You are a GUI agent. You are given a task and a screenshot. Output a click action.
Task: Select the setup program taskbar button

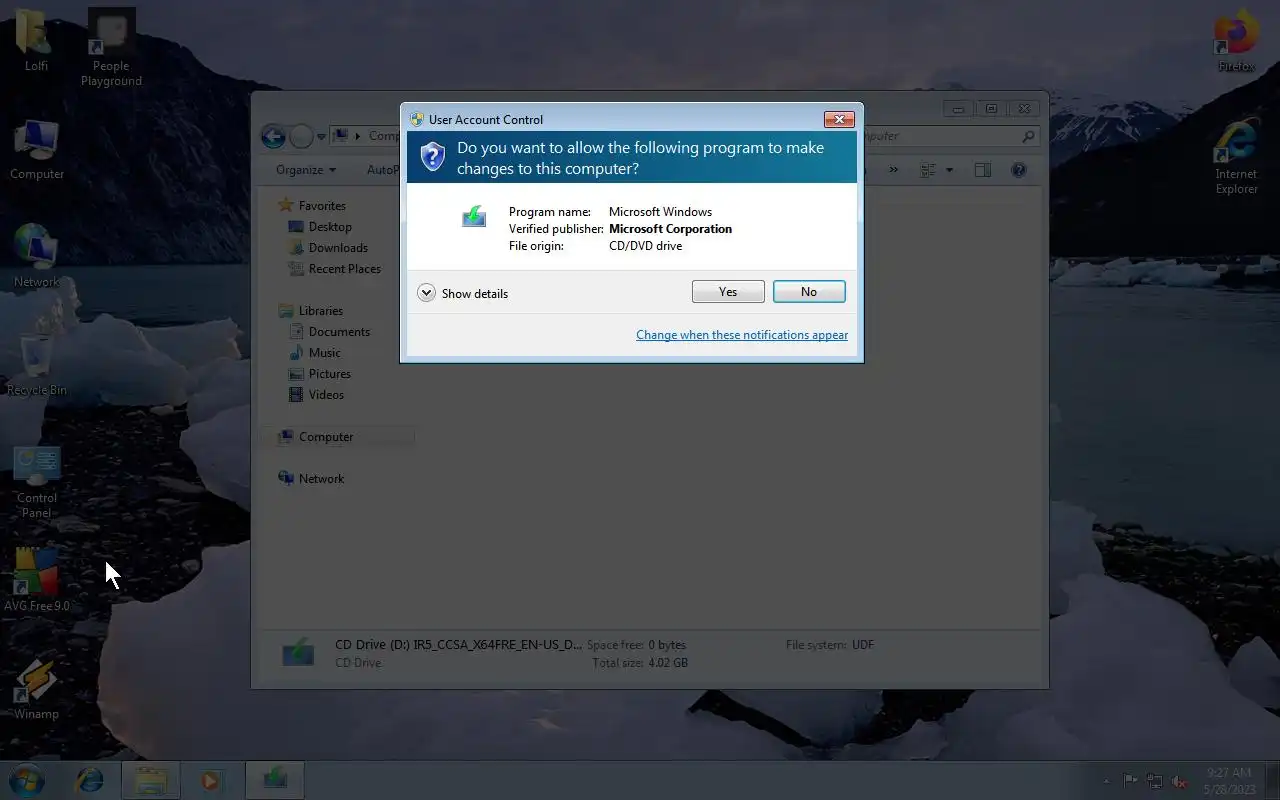pos(274,780)
